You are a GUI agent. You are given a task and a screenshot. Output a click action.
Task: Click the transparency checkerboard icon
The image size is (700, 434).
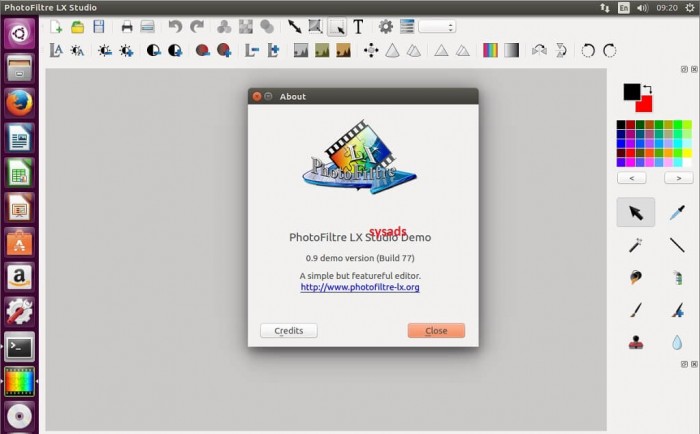click(246, 27)
